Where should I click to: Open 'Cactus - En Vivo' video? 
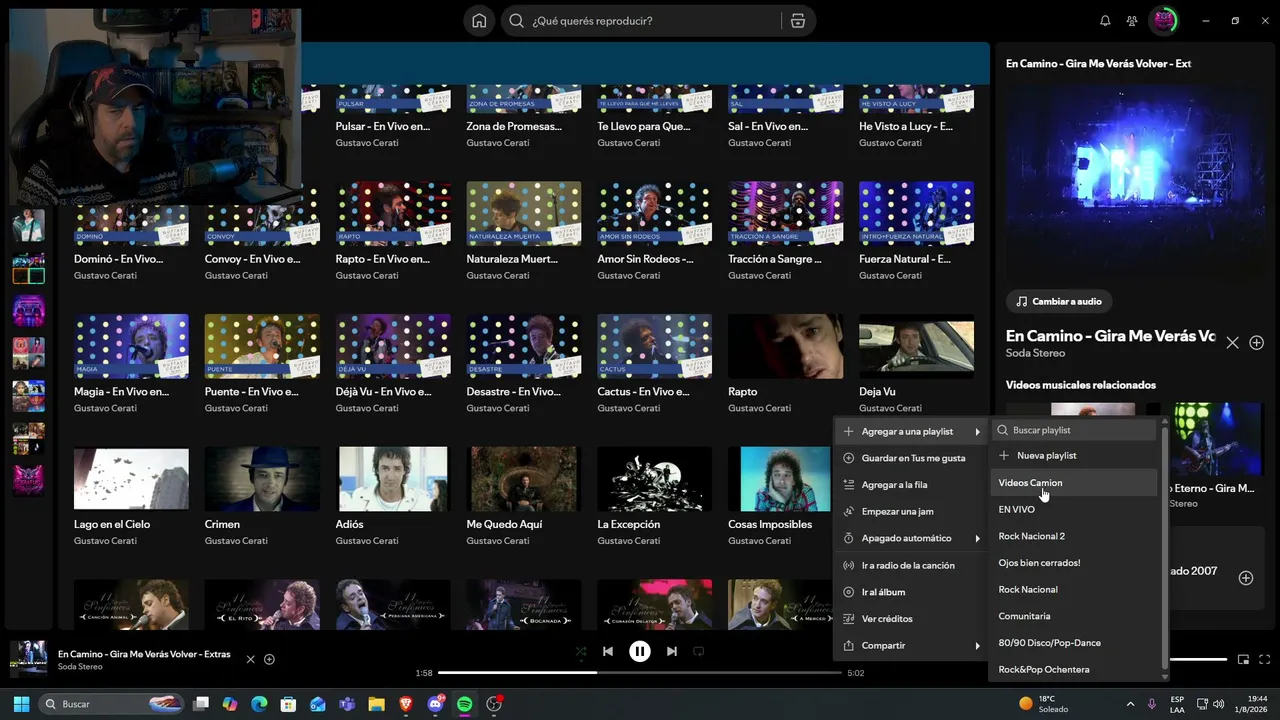[655, 346]
